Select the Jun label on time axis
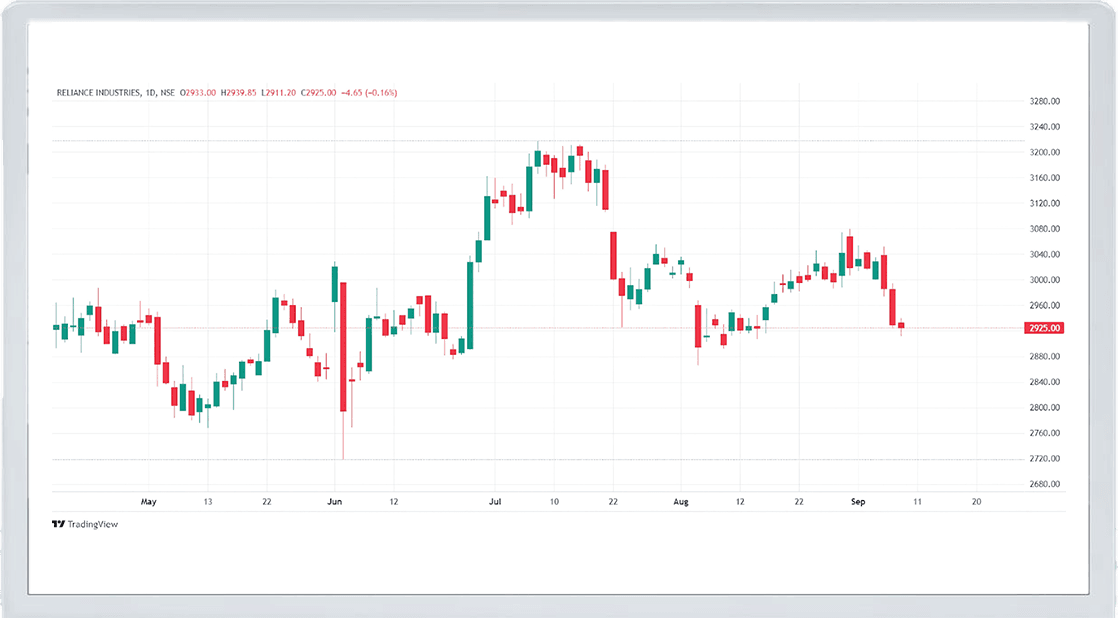Screen dimensions: 1118x618 [334, 501]
